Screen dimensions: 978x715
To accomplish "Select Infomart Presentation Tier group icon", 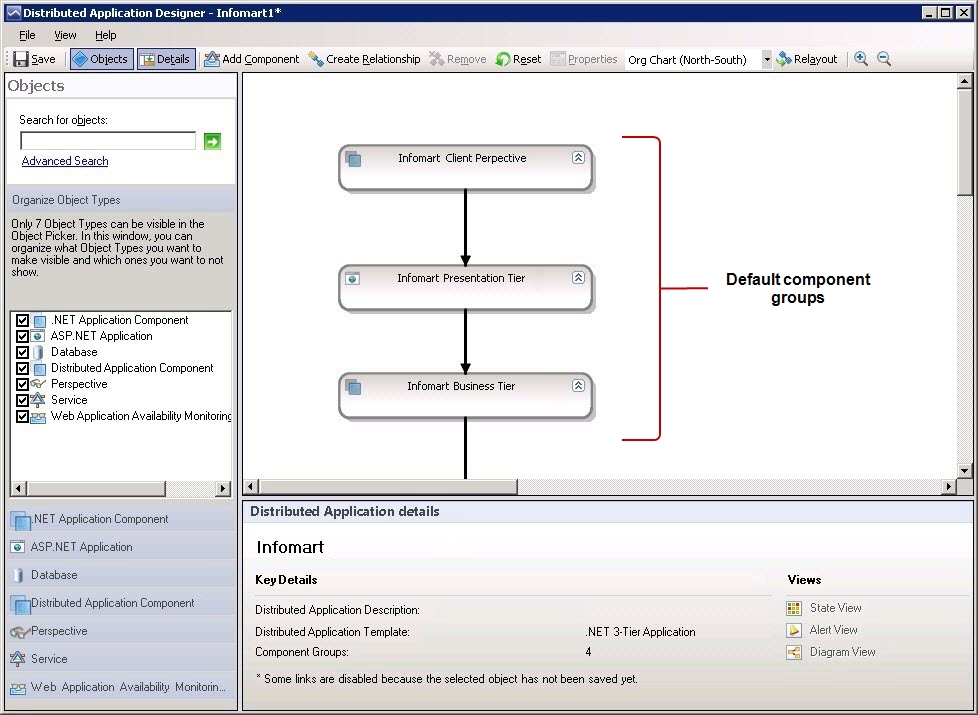I will (x=352, y=278).
